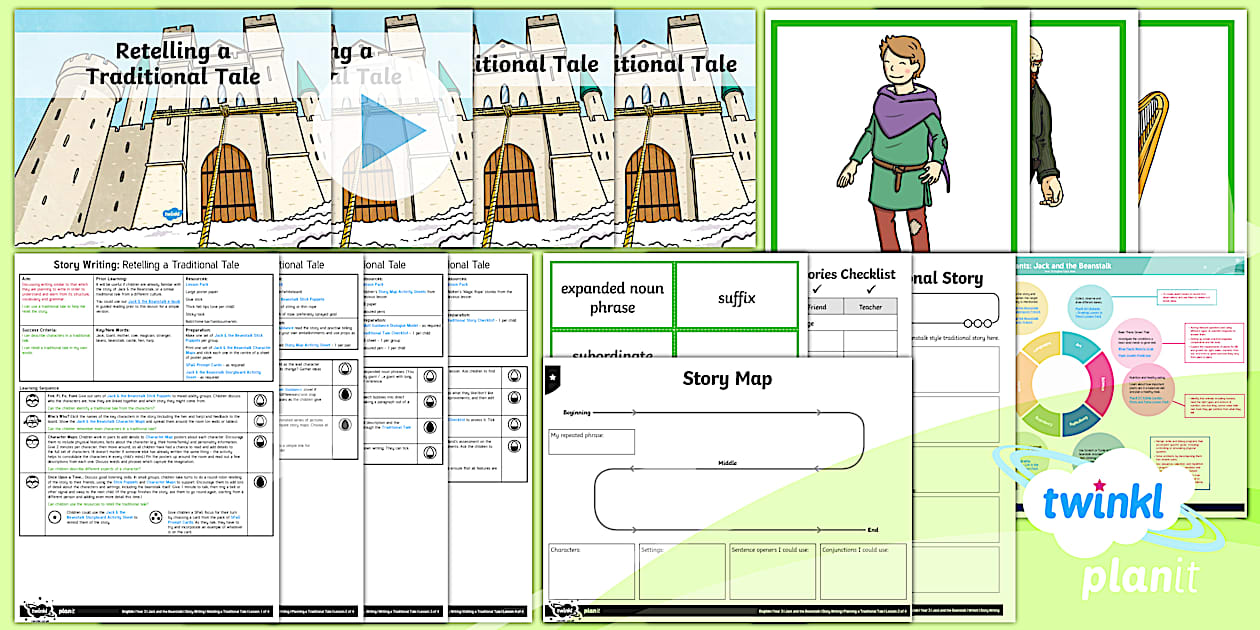Tick the Friend checkmark on the Stories Checklist
This screenshot has width=1260, height=630.
(x=819, y=286)
